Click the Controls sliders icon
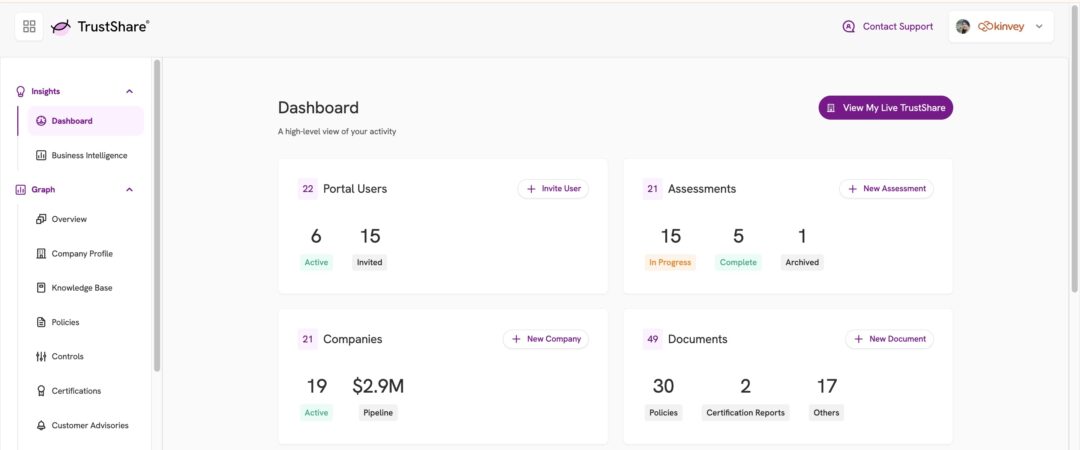 [x=41, y=356]
